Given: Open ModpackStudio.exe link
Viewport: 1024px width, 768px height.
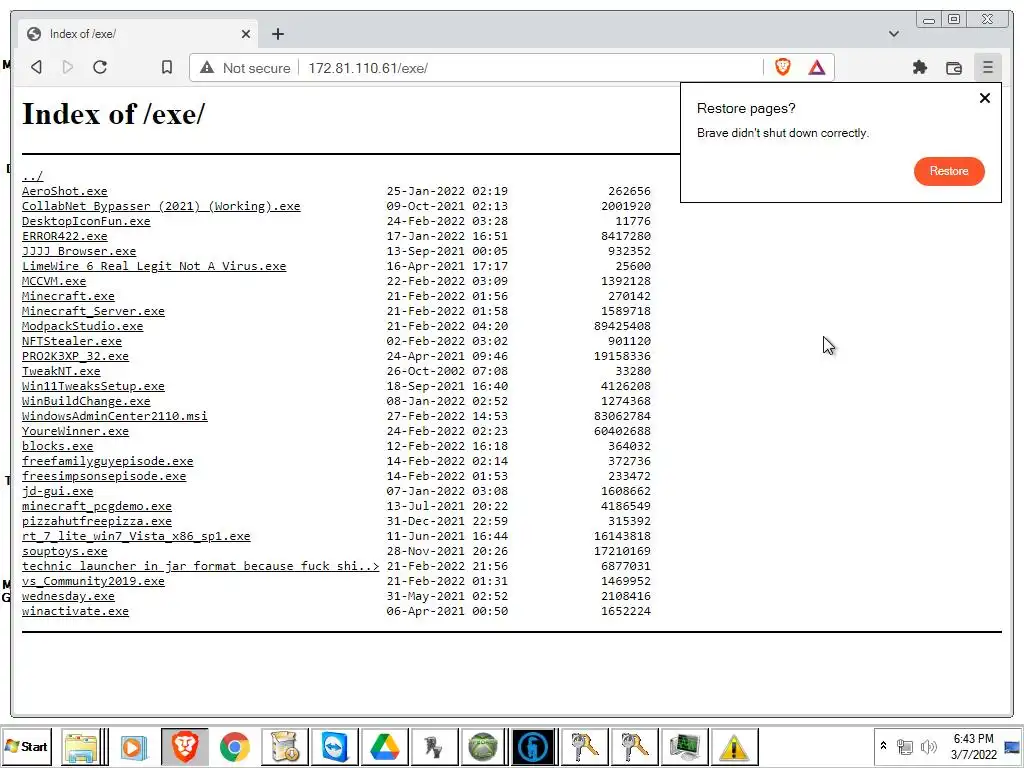Looking at the screenshot, I should coord(82,327).
